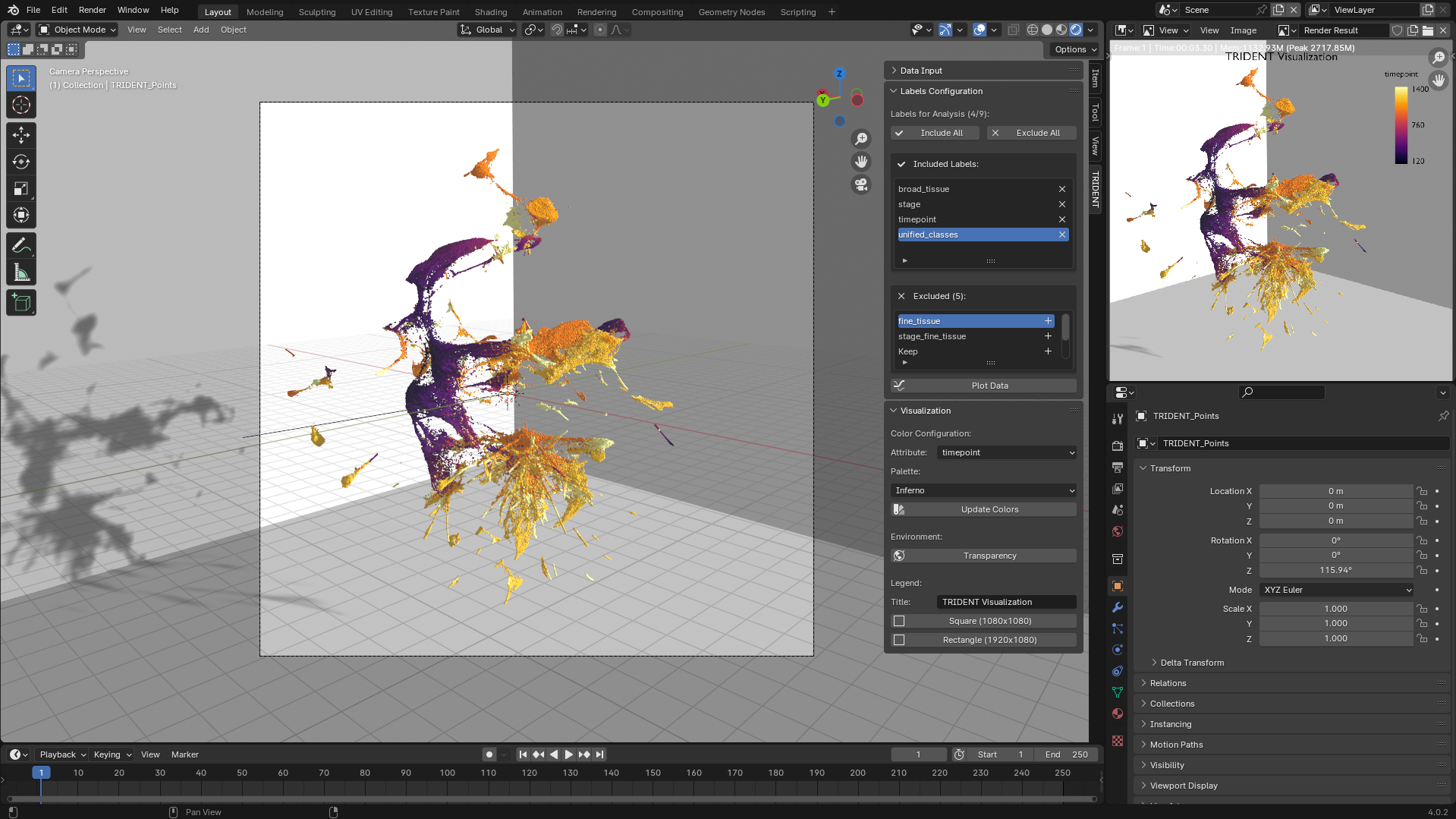Choose the Scale tool
The image size is (1456, 819).
pyautogui.click(x=21, y=189)
